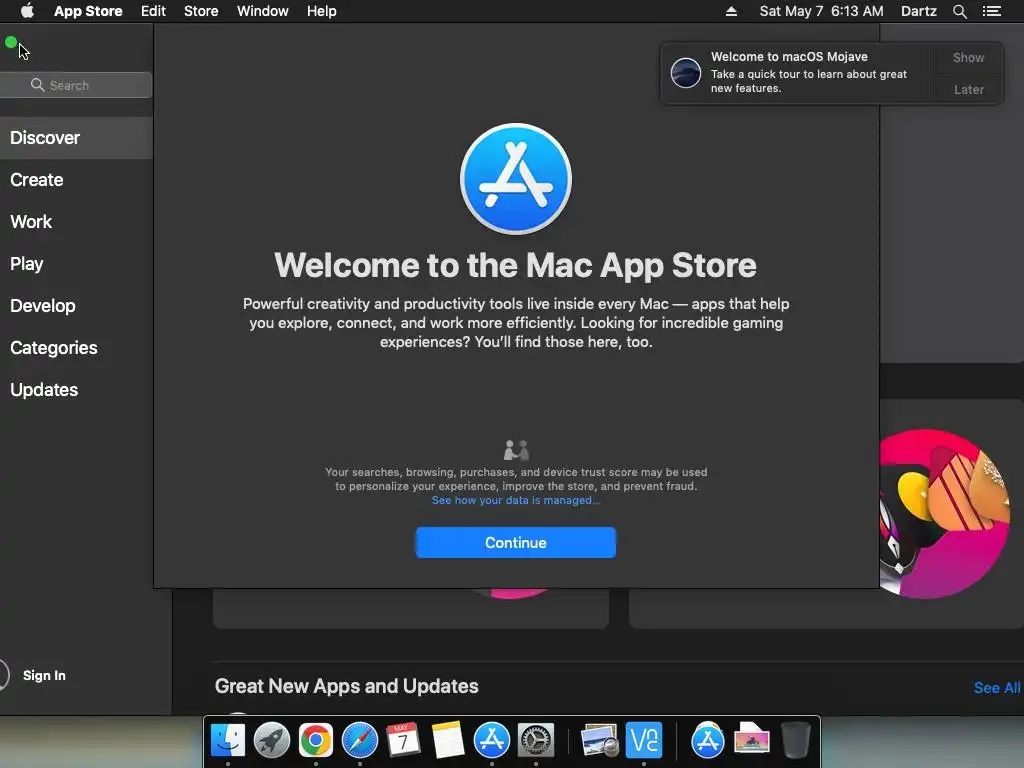Open Notification Center list icon
The width and height of the screenshot is (1024, 768).
tap(992, 11)
